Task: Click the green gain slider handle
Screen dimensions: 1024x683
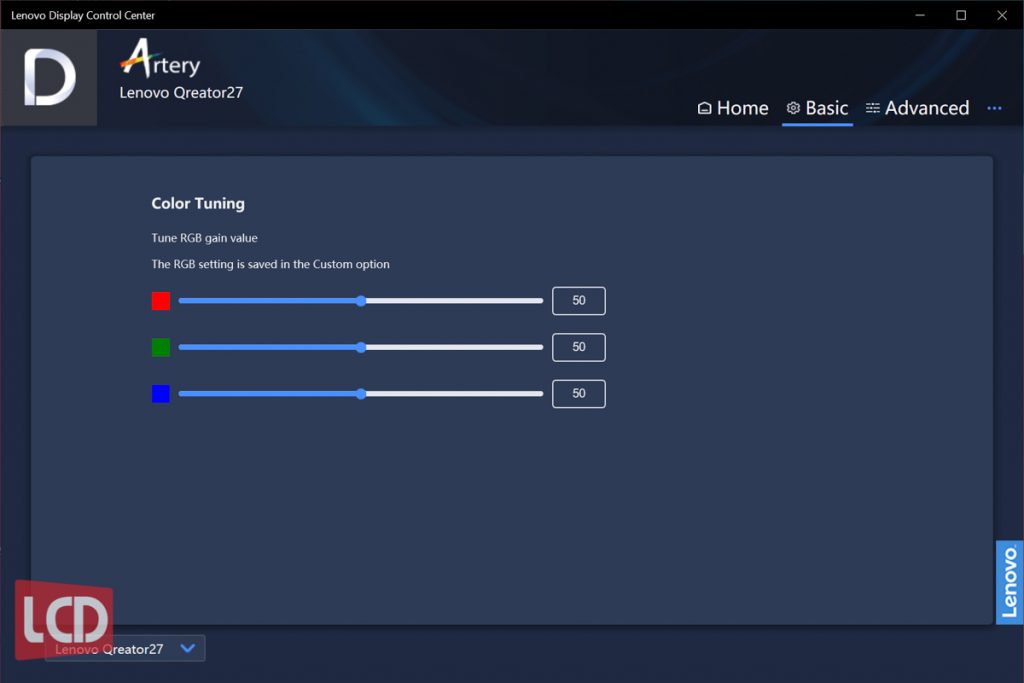Action: 361,347
